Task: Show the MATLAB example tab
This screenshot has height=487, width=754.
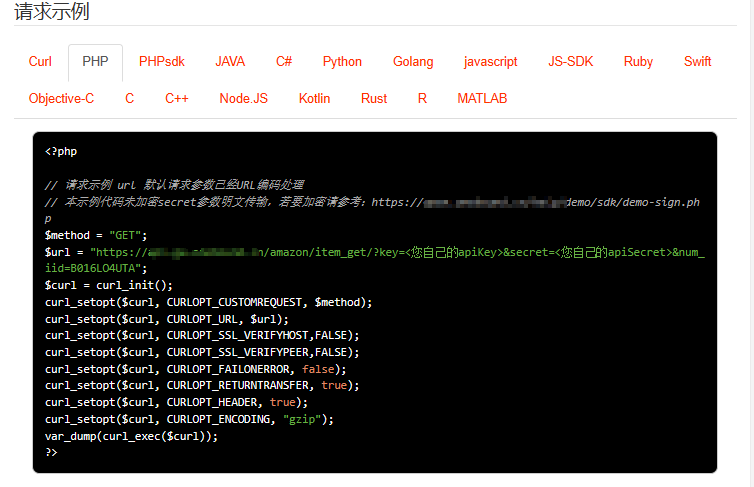Action: click(482, 99)
